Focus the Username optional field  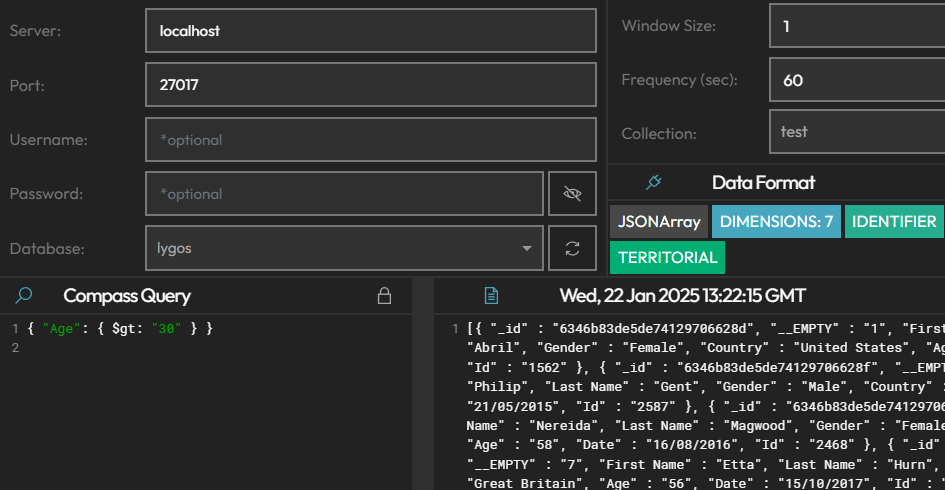(x=370, y=140)
